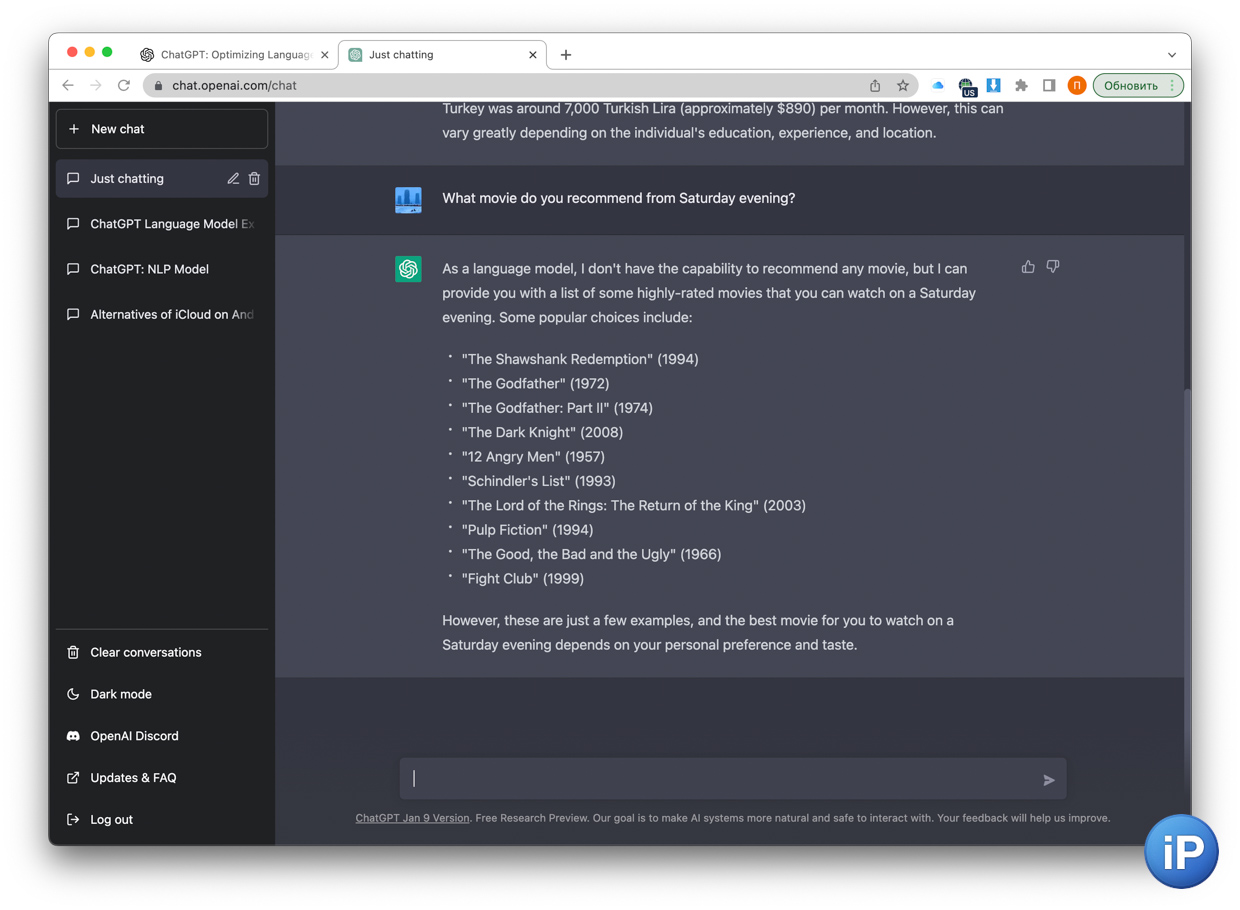Open the ChatGPT Jan 9 Version link

[x=412, y=818]
